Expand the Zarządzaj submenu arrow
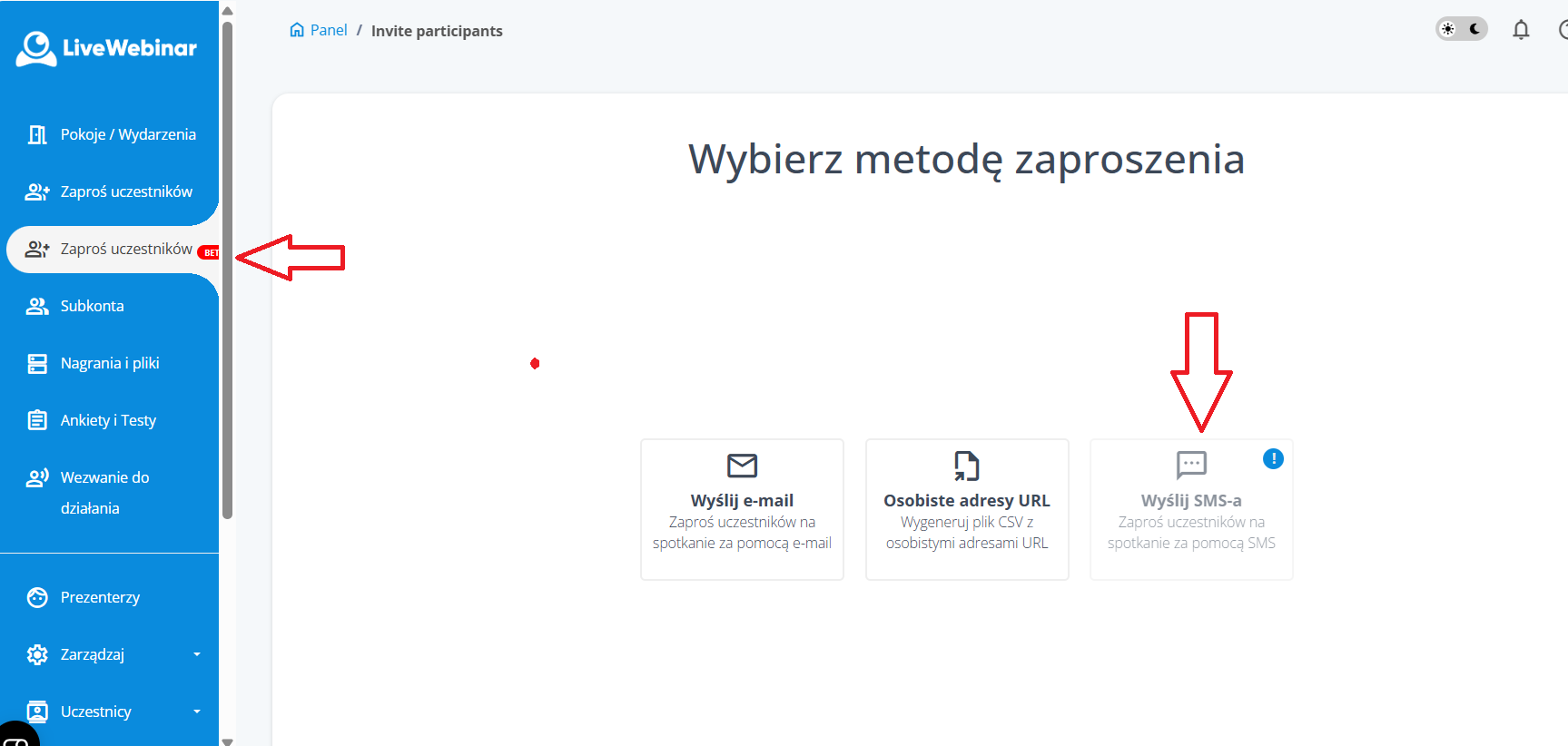 [197, 654]
